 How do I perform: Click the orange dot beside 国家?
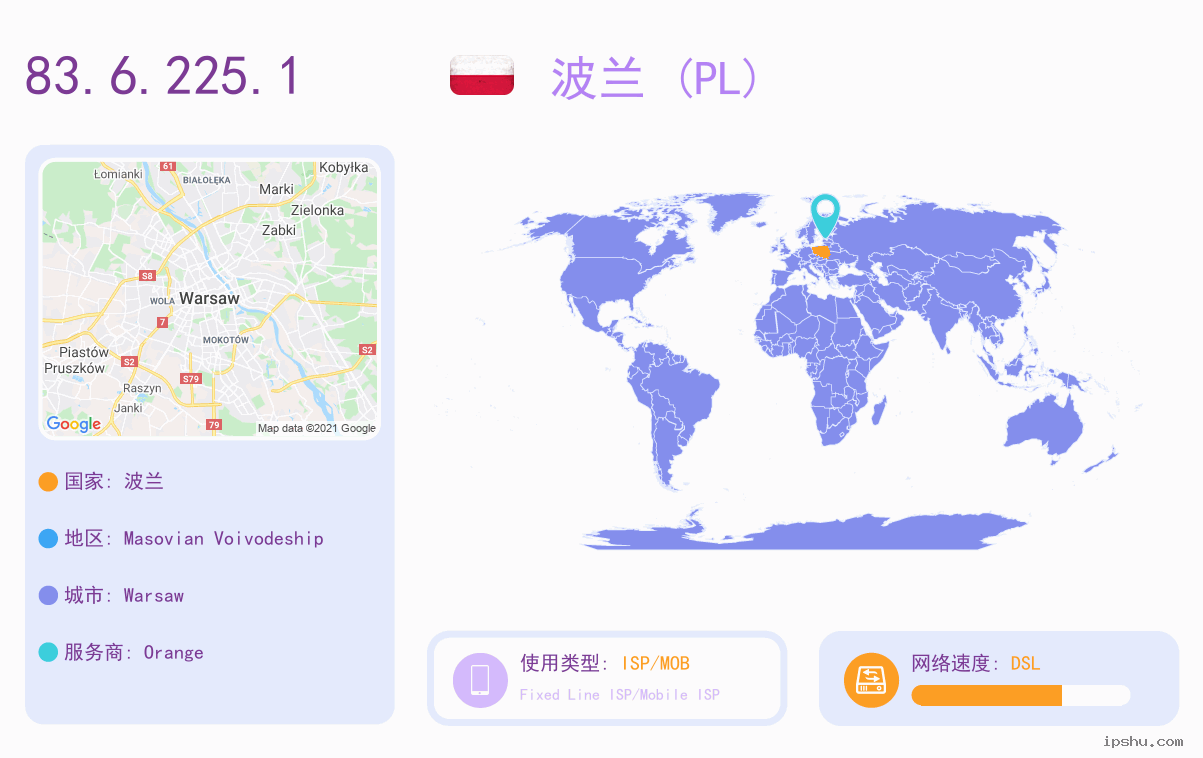(48, 482)
